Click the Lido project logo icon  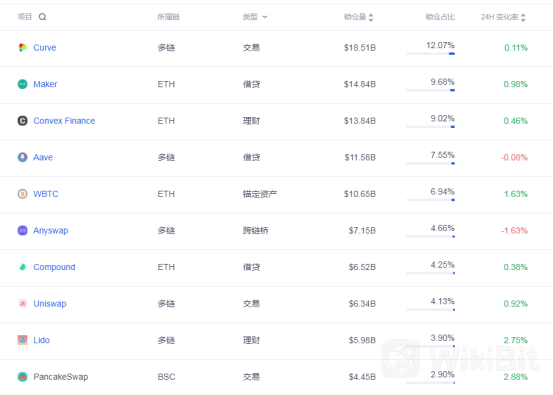click(x=23, y=340)
